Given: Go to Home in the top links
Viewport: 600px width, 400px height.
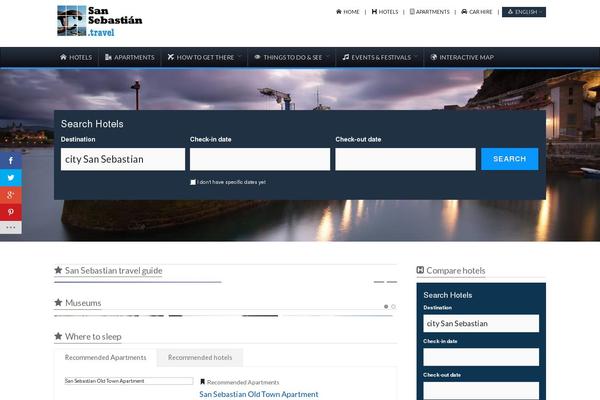Looking at the screenshot, I should pos(348,12).
